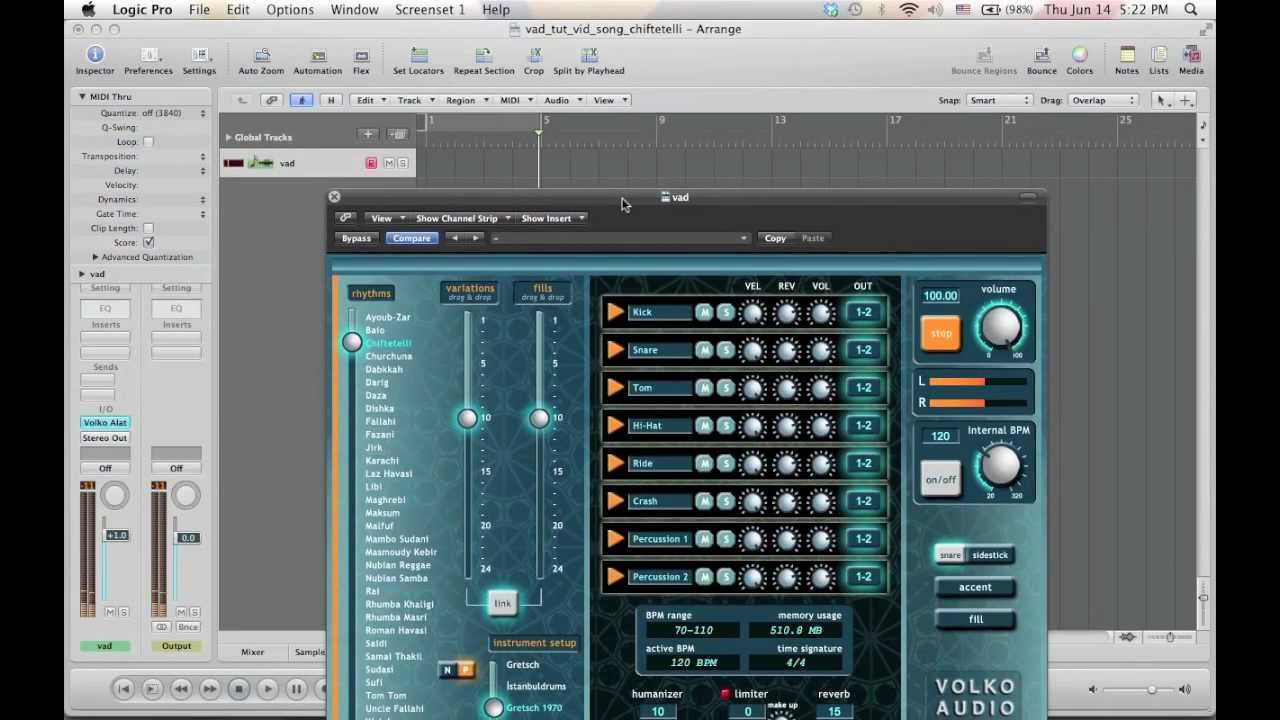Image resolution: width=1280 pixels, height=720 pixels.
Task: Open Show Channel Strip dropdown
Action: click(x=462, y=218)
